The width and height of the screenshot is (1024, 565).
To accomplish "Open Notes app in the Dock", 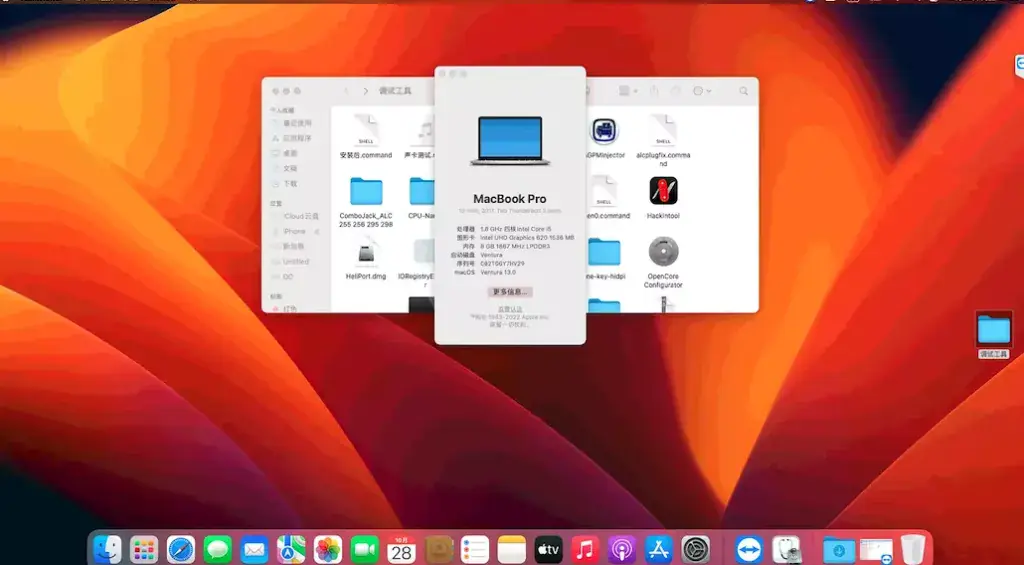I will pyautogui.click(x=511, y=550).
